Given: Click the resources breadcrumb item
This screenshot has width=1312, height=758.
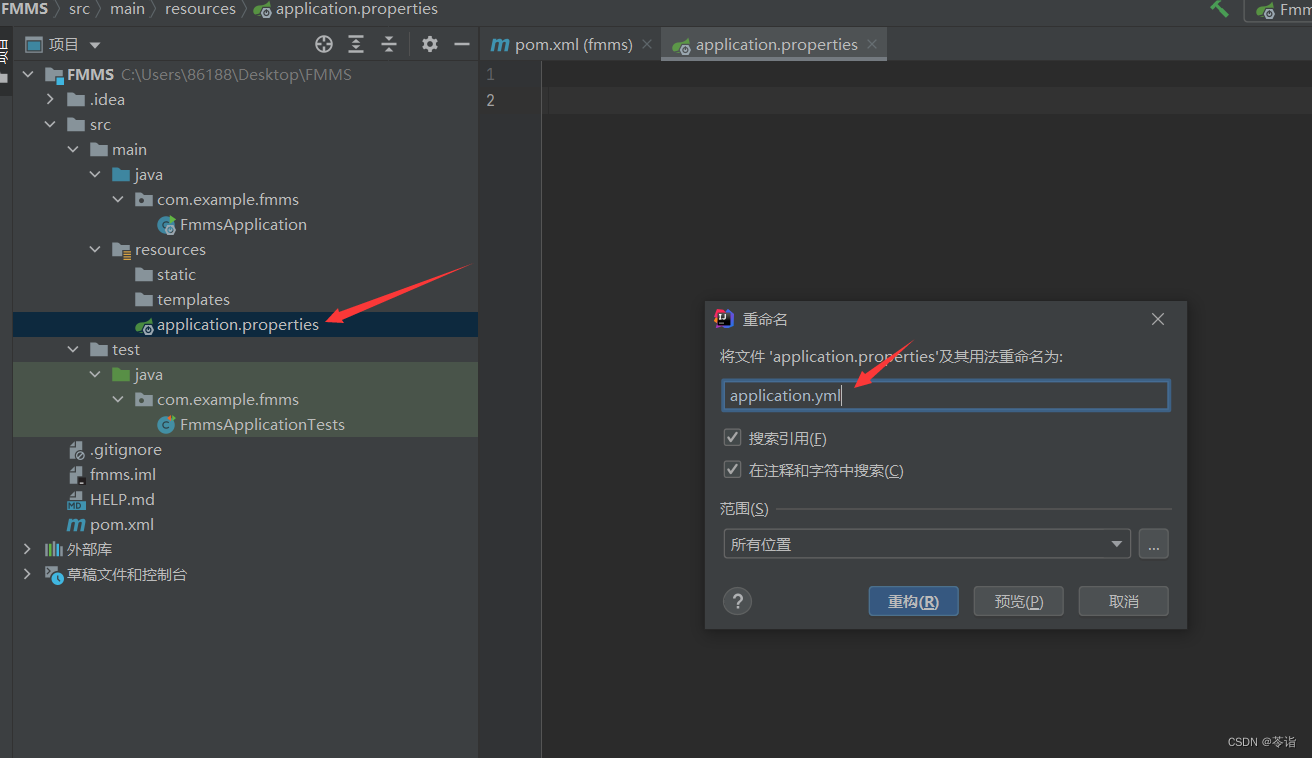Looking at the screenshot, I should tap(200, 9).
